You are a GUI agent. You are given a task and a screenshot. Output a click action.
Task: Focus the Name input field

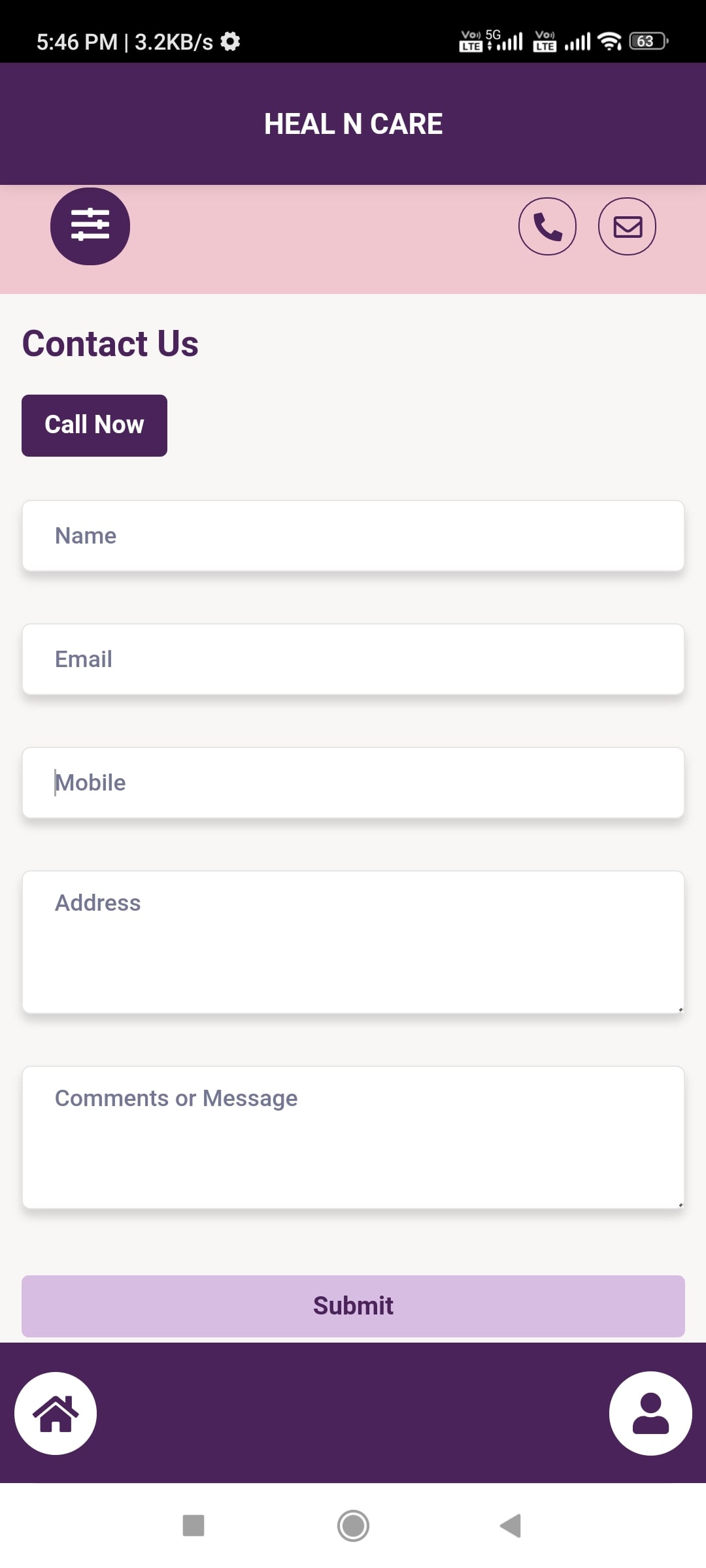coord(353,536)
